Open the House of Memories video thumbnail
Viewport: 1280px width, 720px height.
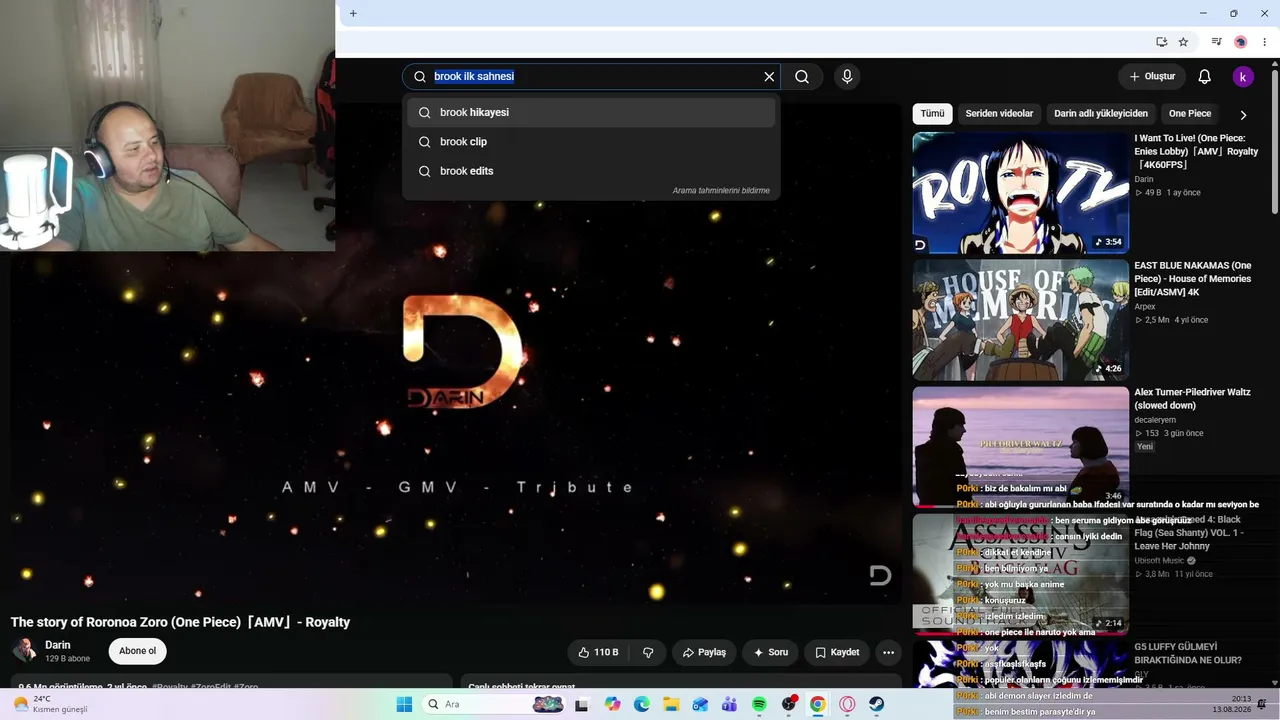pyautogui.click(x=1020, y=320)
